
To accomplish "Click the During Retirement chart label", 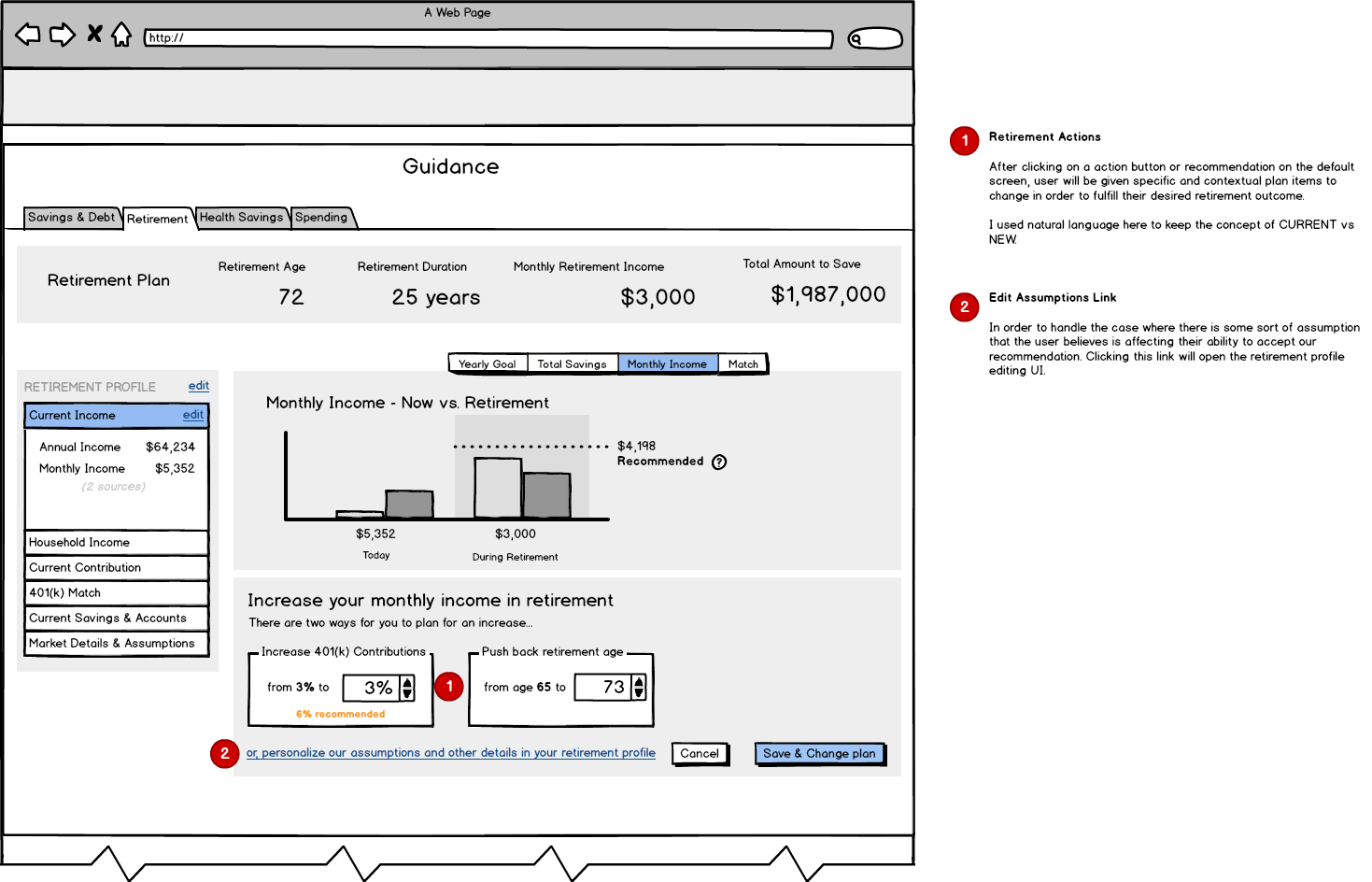I will tap(516, 557).
